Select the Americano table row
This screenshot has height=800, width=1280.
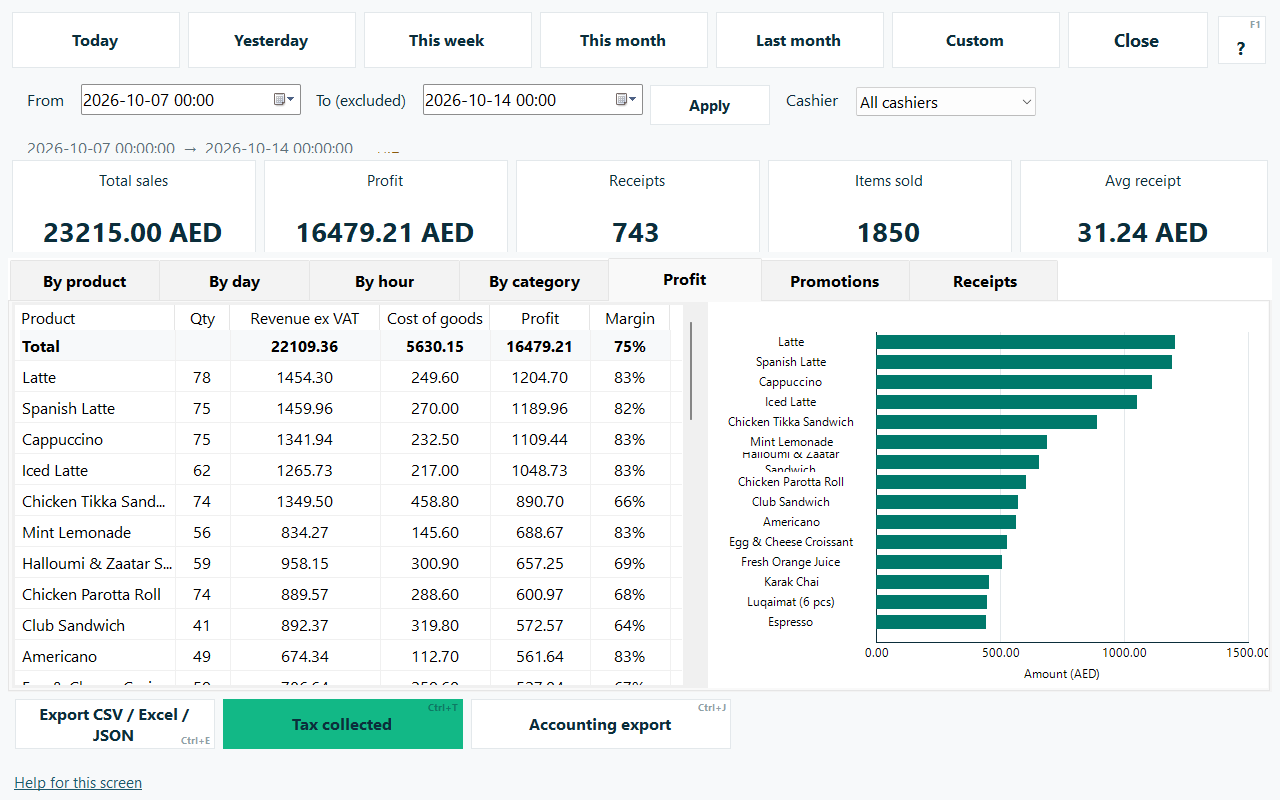[x=349, y=656]
